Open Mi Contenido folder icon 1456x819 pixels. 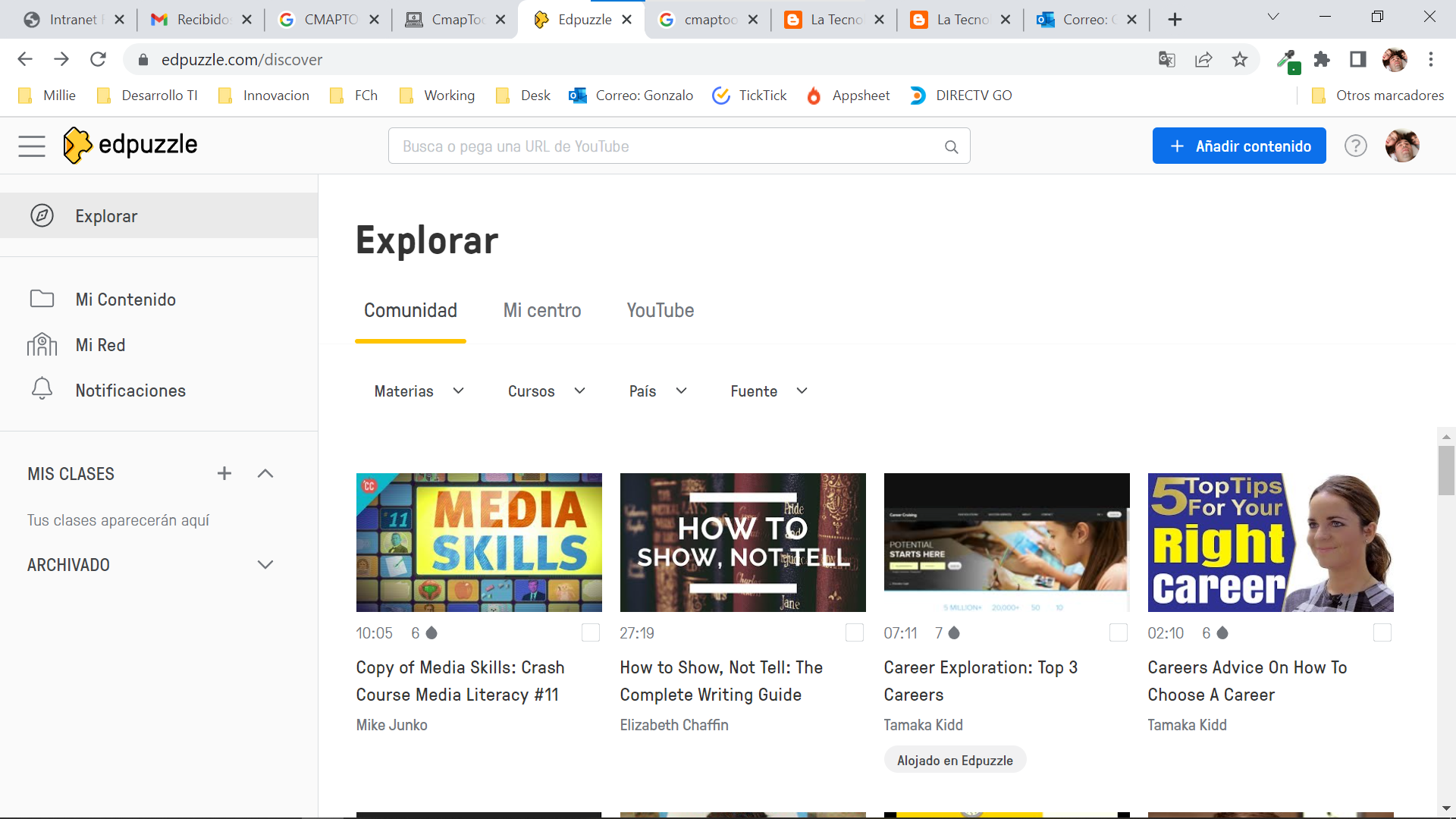[42, 299]
